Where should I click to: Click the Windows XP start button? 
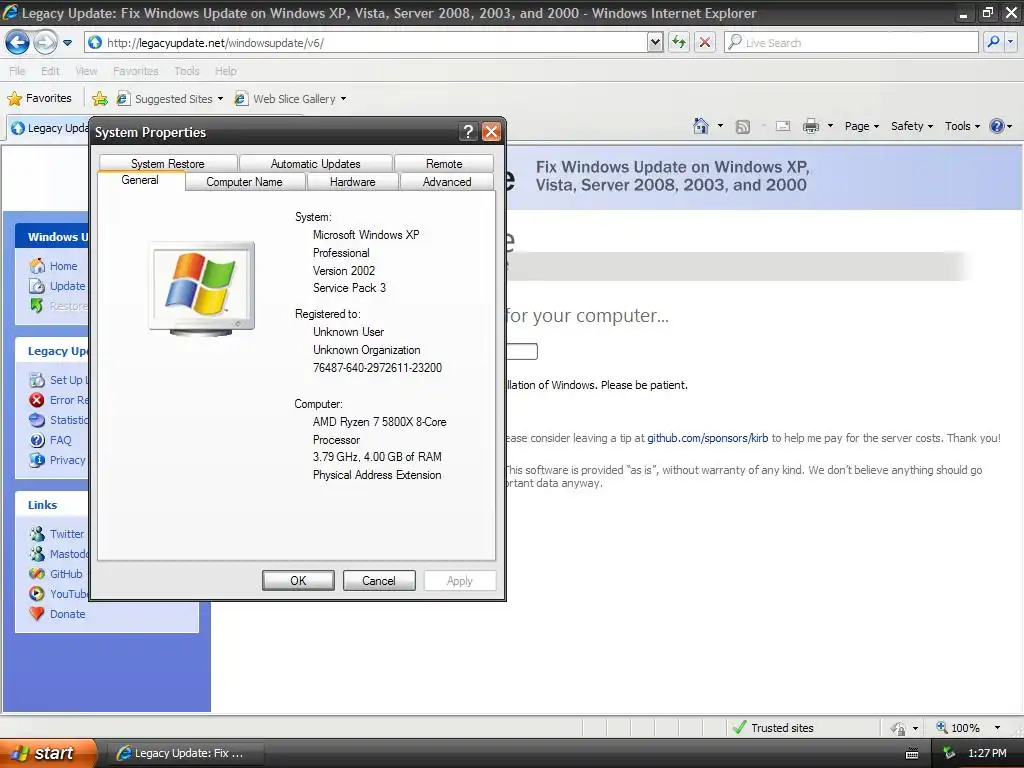click(47, 753)
